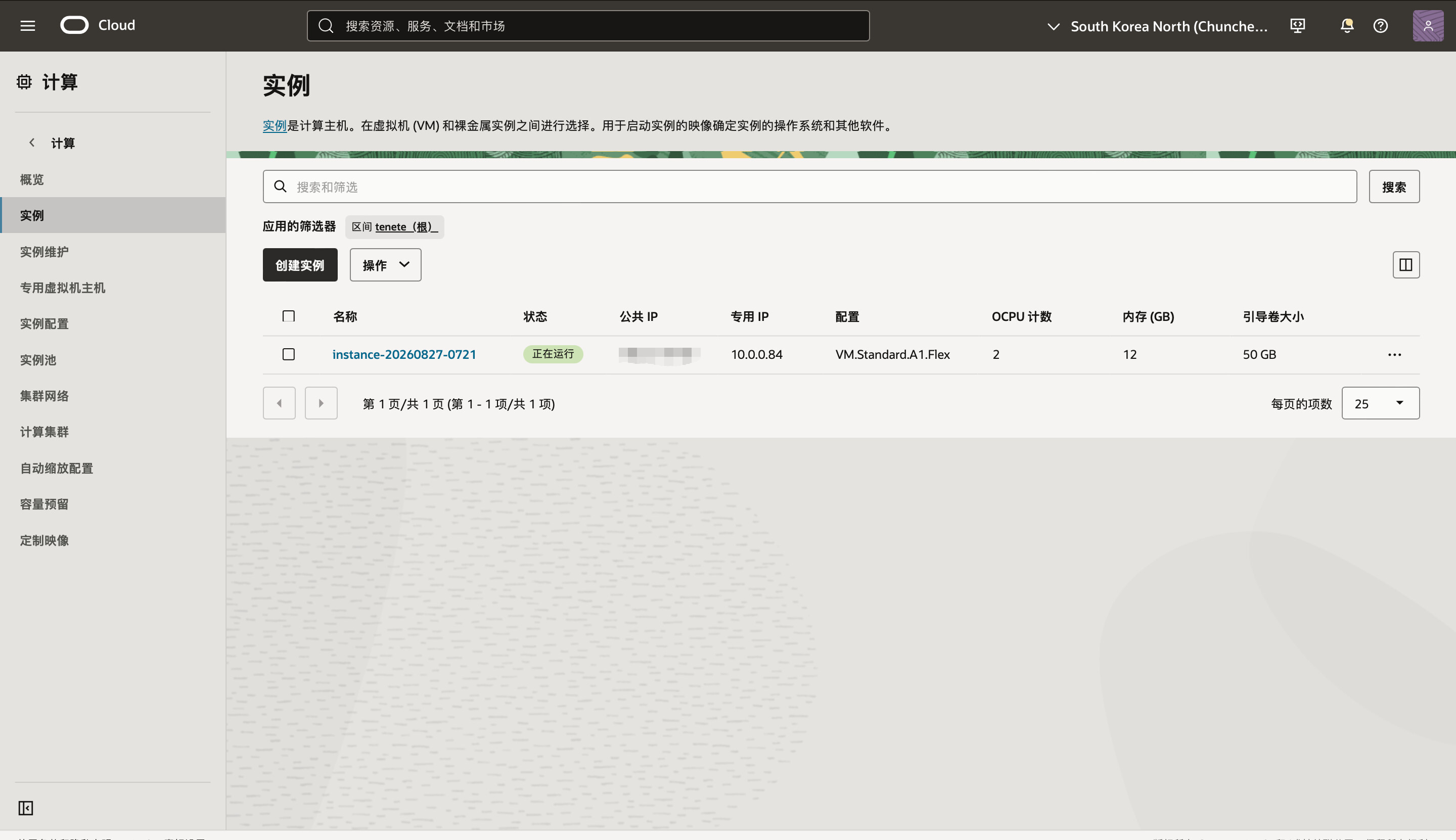1456x840 pixels.
Task: Click the 配置 column header
Action: 847,316
